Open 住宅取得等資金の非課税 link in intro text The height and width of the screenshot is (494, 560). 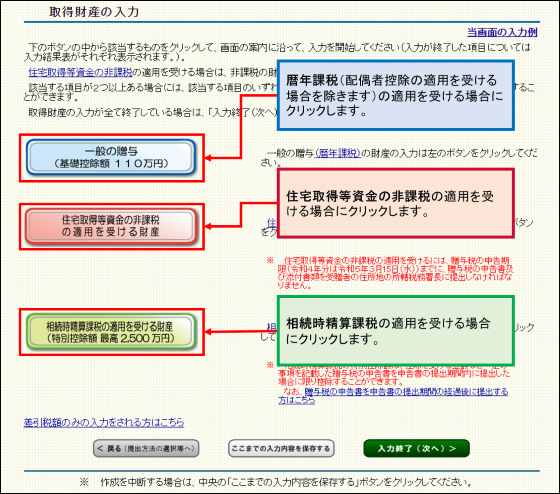tap(80, 73)
